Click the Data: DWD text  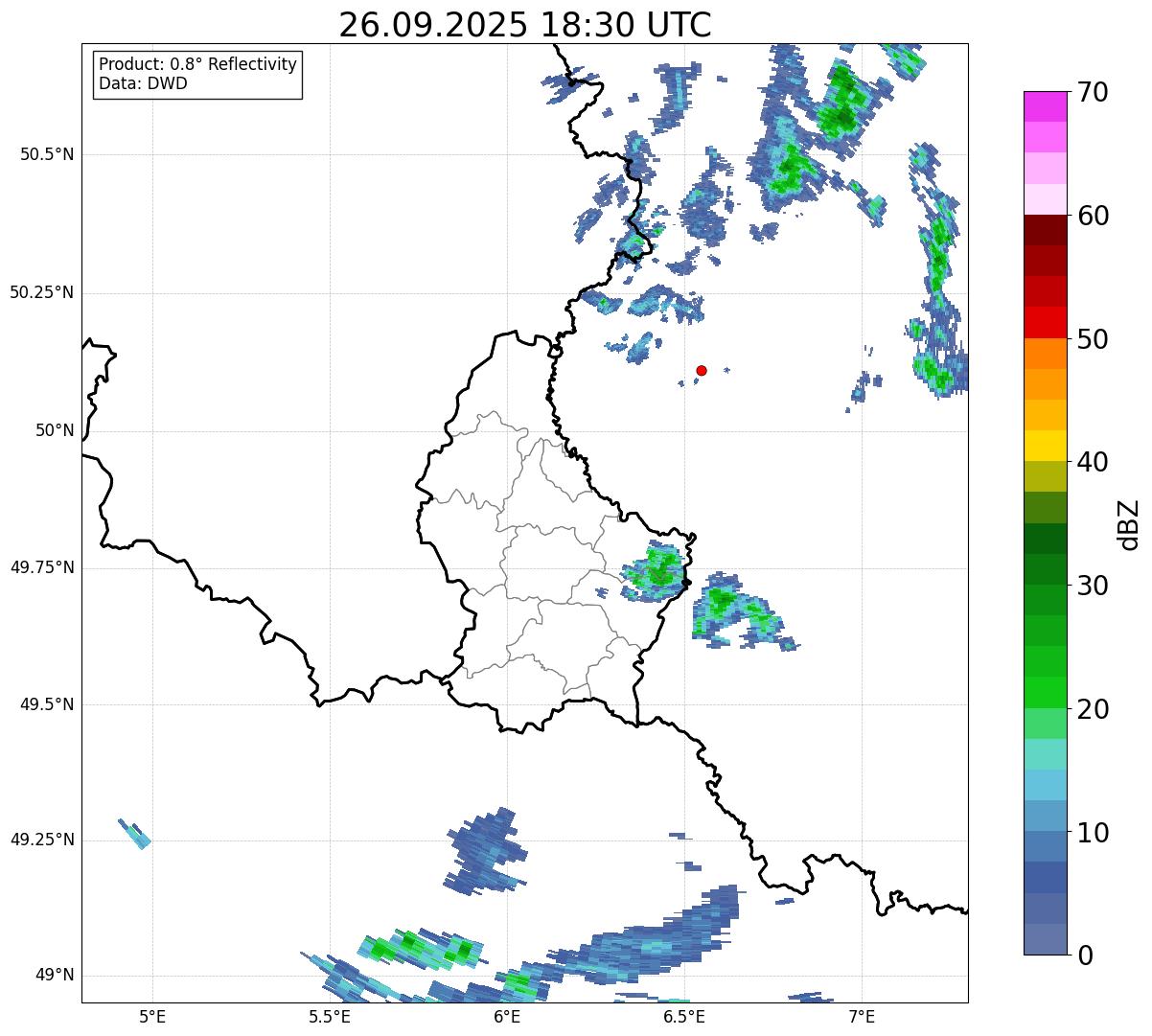tap(143, 83)
